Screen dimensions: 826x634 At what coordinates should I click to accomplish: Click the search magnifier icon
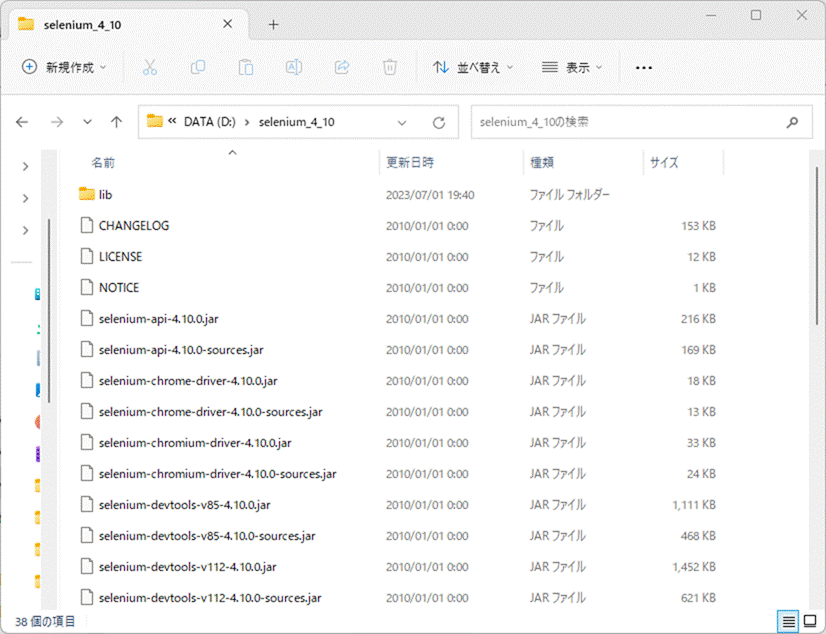click(x=792, y=123)
